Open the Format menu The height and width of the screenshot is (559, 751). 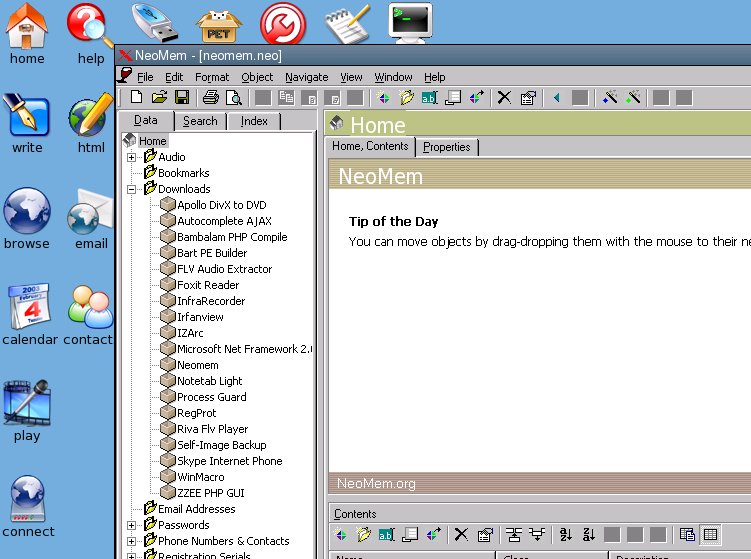(x=212, y=77)
